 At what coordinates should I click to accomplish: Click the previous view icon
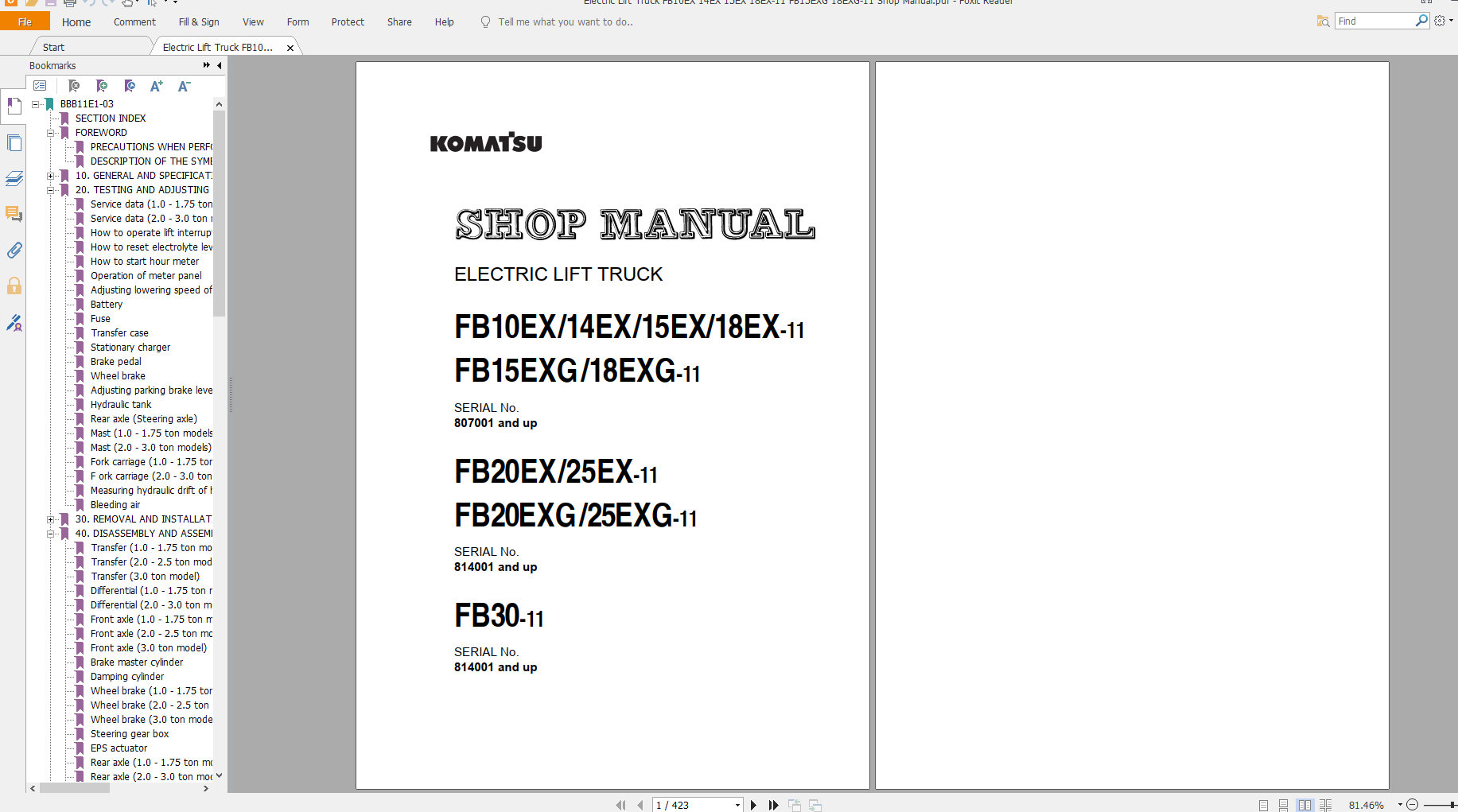pyautogui.click(x=795, y=805)
